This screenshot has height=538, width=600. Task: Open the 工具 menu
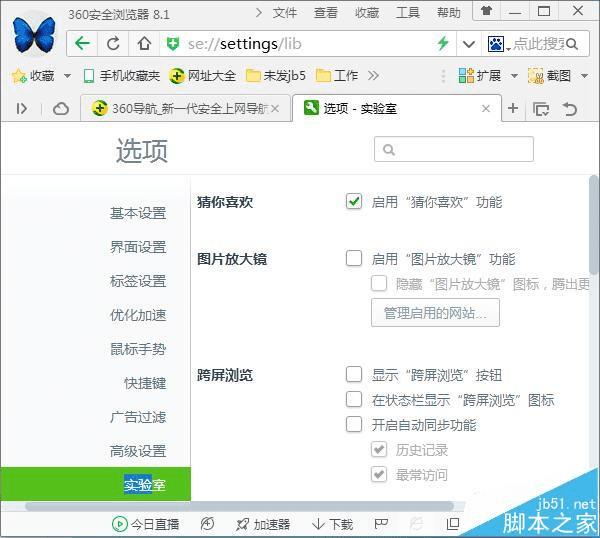click(408, 13)
